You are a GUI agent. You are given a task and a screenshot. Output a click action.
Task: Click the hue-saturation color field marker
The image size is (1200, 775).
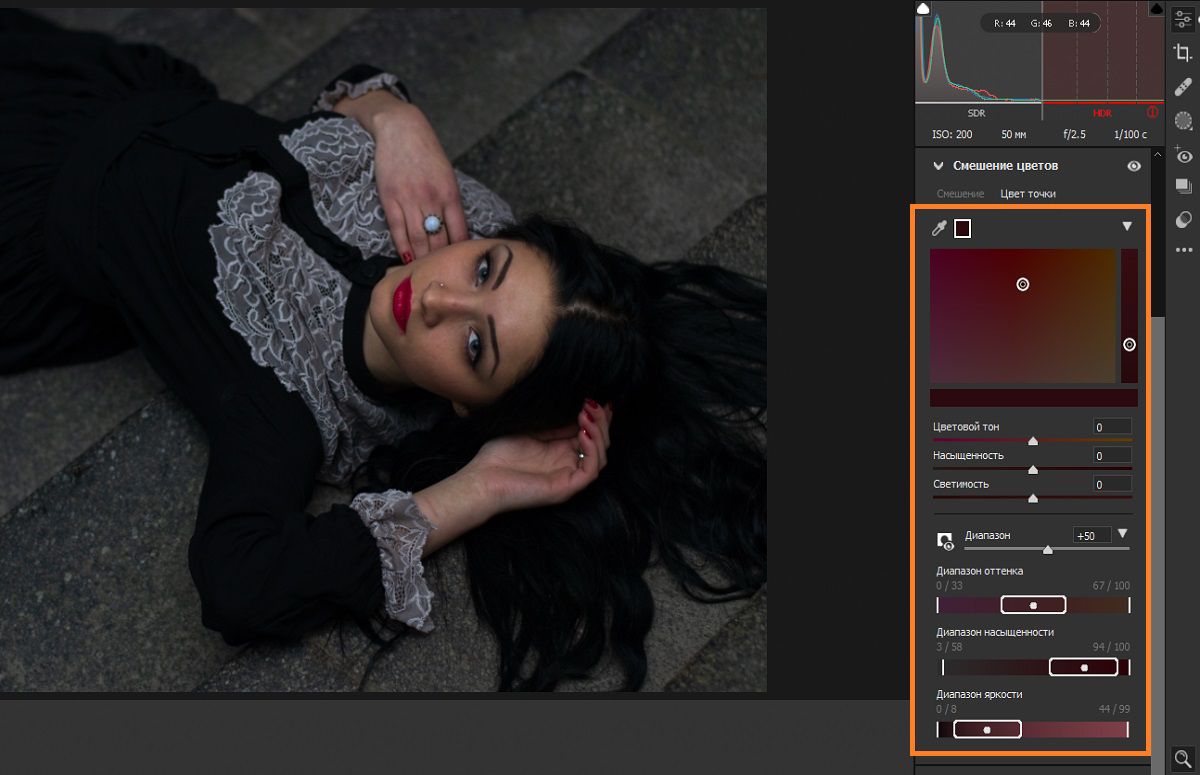tap(1022, 284)
